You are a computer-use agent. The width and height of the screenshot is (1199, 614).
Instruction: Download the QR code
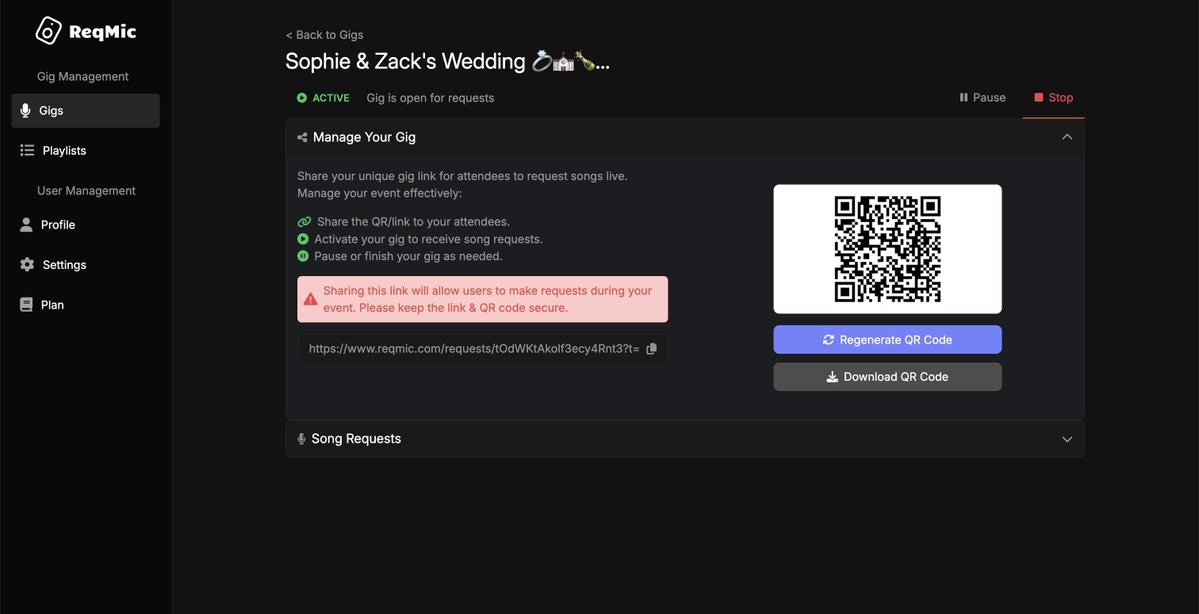point(887,377)
